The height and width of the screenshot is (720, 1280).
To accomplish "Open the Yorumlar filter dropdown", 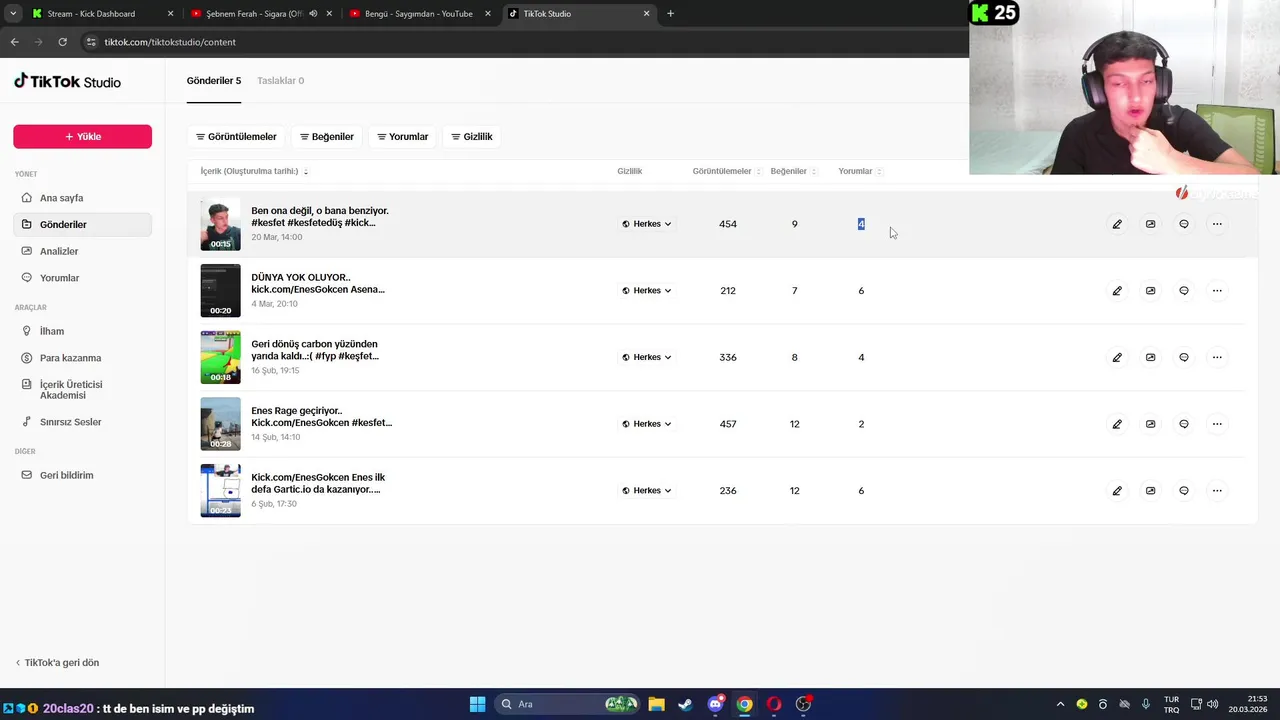I will tap(403, 137).
